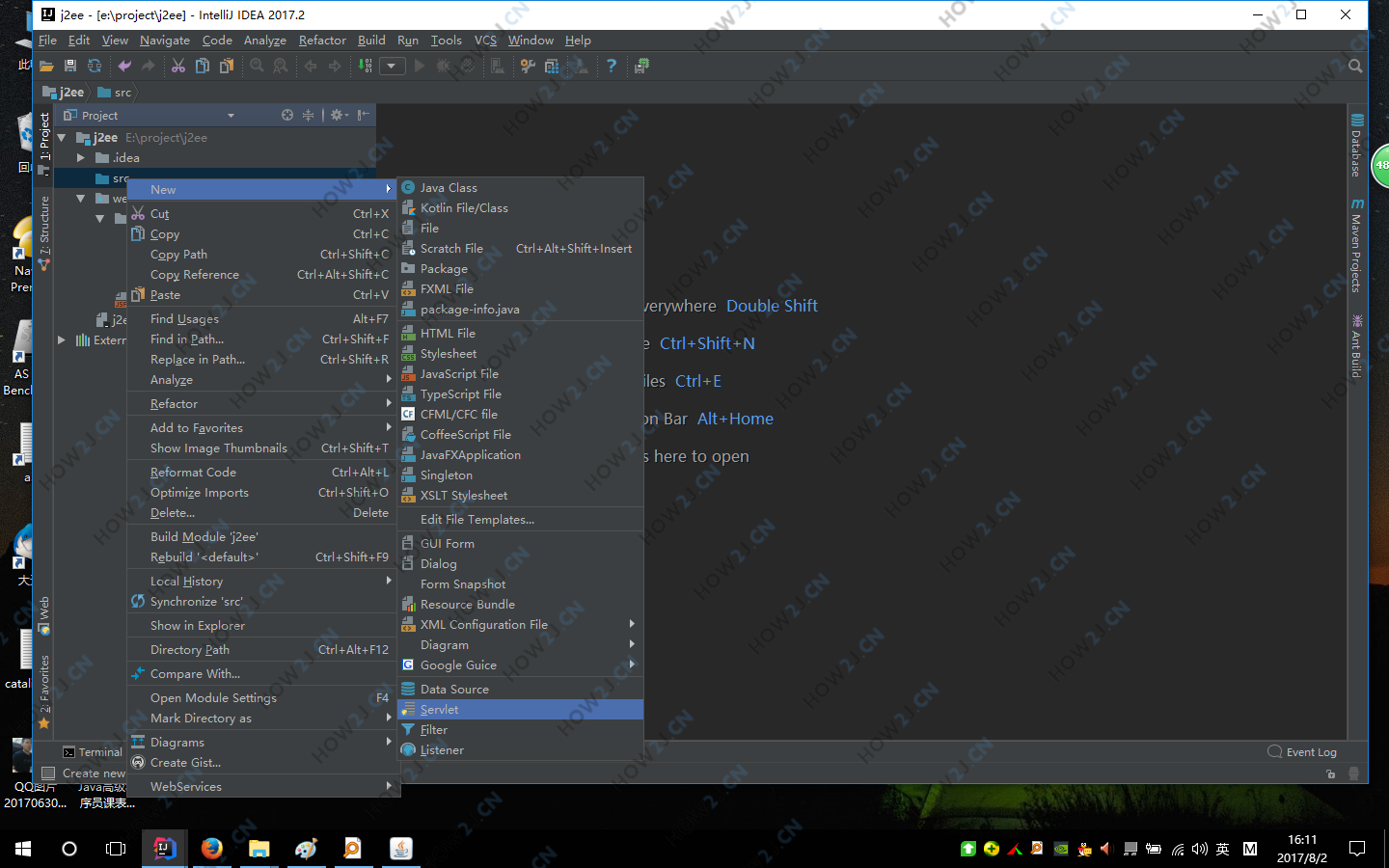Viewport: 1389px width, 868px height.
Task: Click the Replace toolbar icon
Action: pos(281,67)
